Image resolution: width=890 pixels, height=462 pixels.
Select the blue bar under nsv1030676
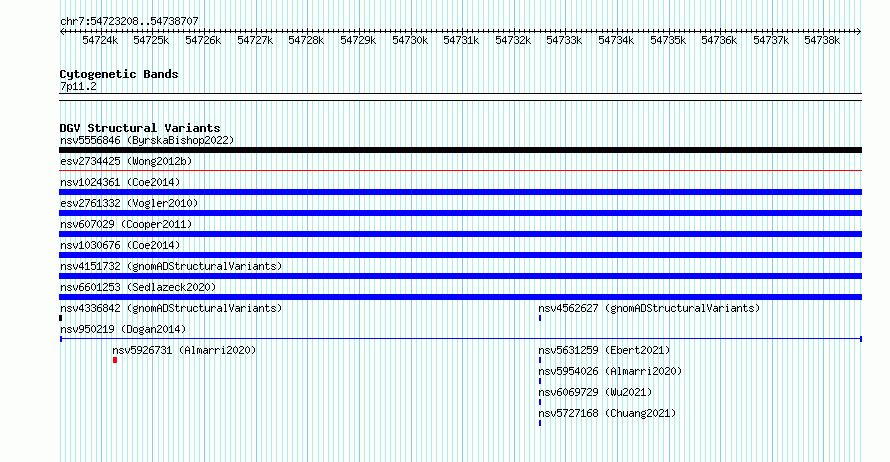click(460, 255)
